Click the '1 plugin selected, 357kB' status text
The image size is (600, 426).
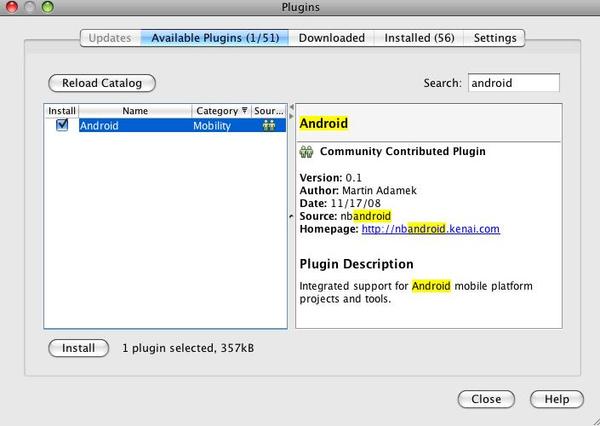tap(188, 348)
